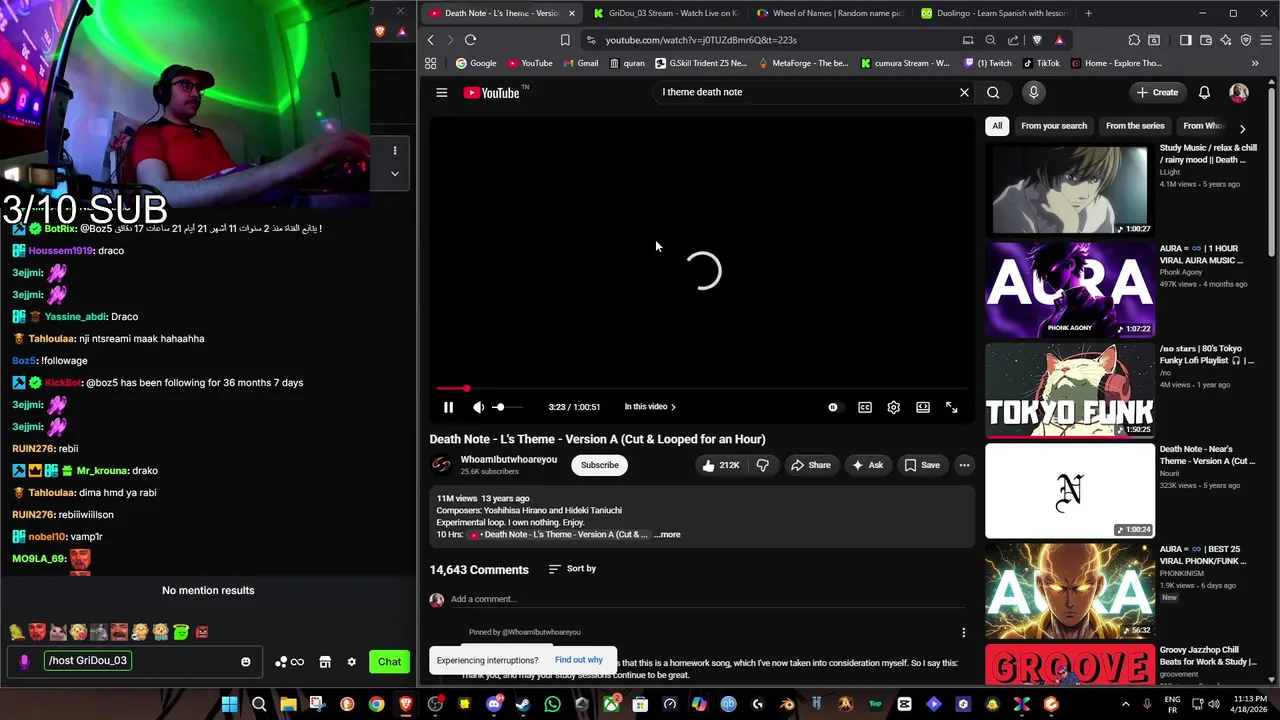Viewport: 1280px width, 720px height.
Task: Select the All filter chip
Action: [997, 126]
